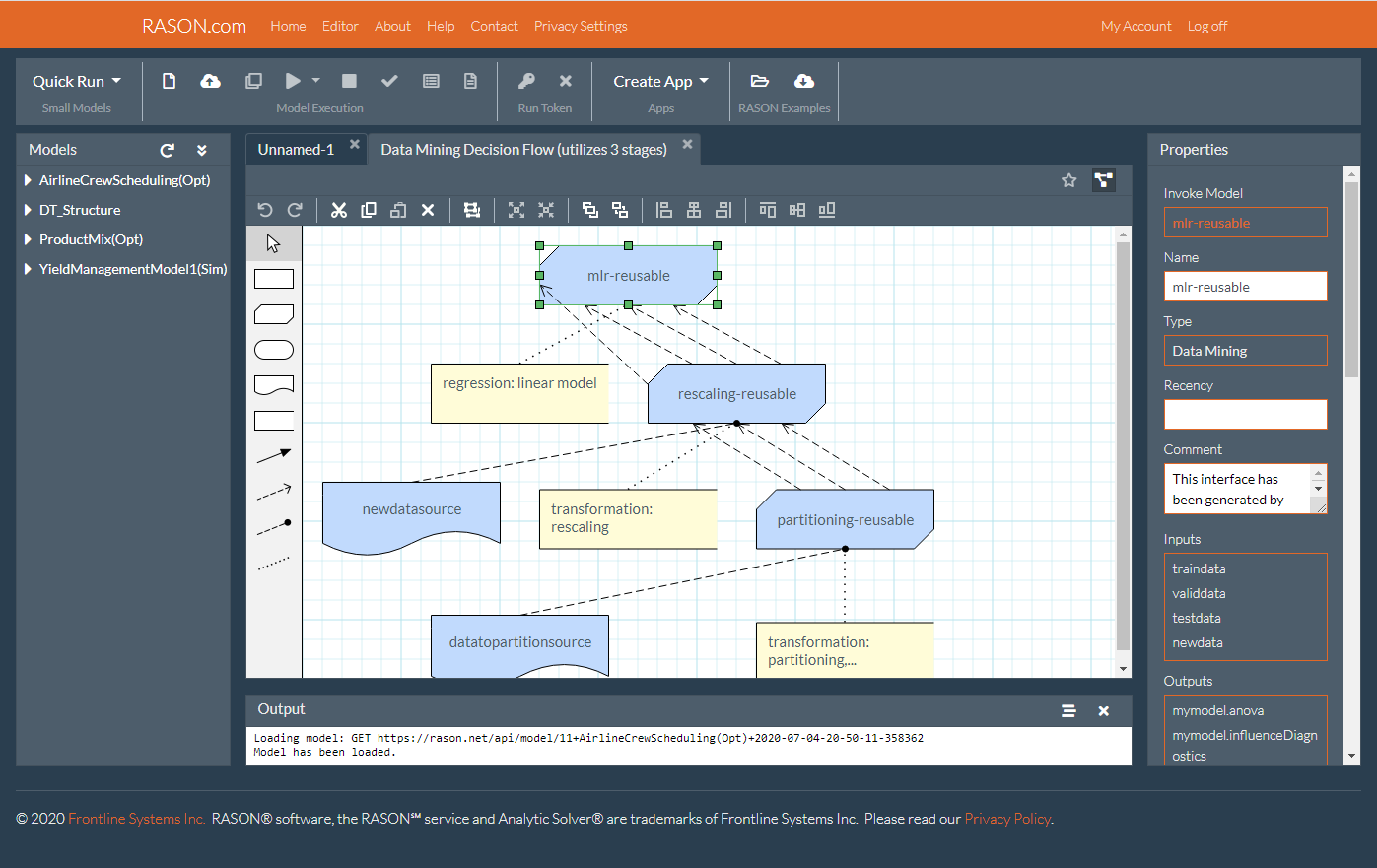Open the Editor menu in top navigation

[x=340, y=26]
